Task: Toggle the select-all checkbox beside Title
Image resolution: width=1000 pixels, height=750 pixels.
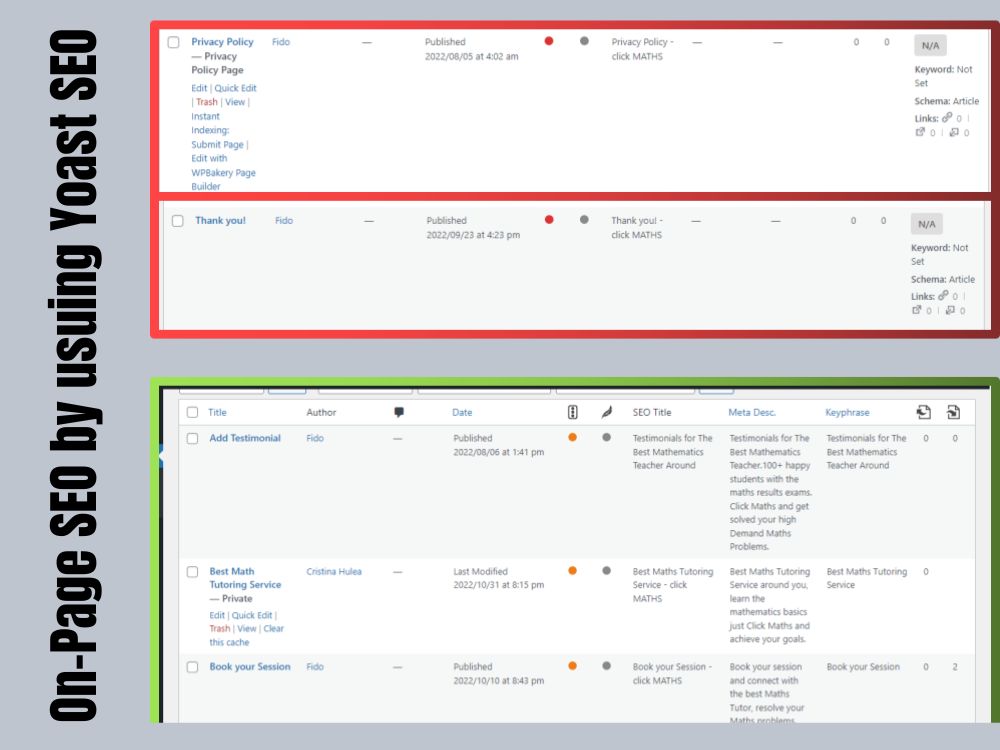Action: pyautogui.click(x=193, y=412)
